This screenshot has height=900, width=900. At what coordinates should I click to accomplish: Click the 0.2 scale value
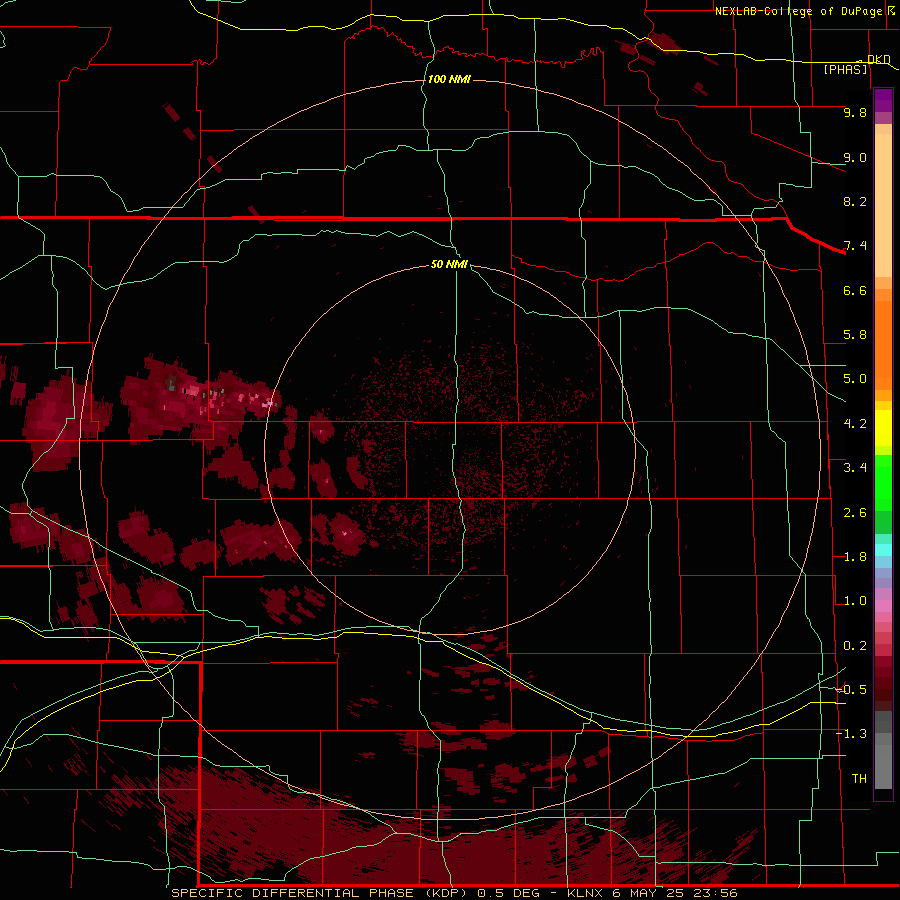[x=855, y=646]
